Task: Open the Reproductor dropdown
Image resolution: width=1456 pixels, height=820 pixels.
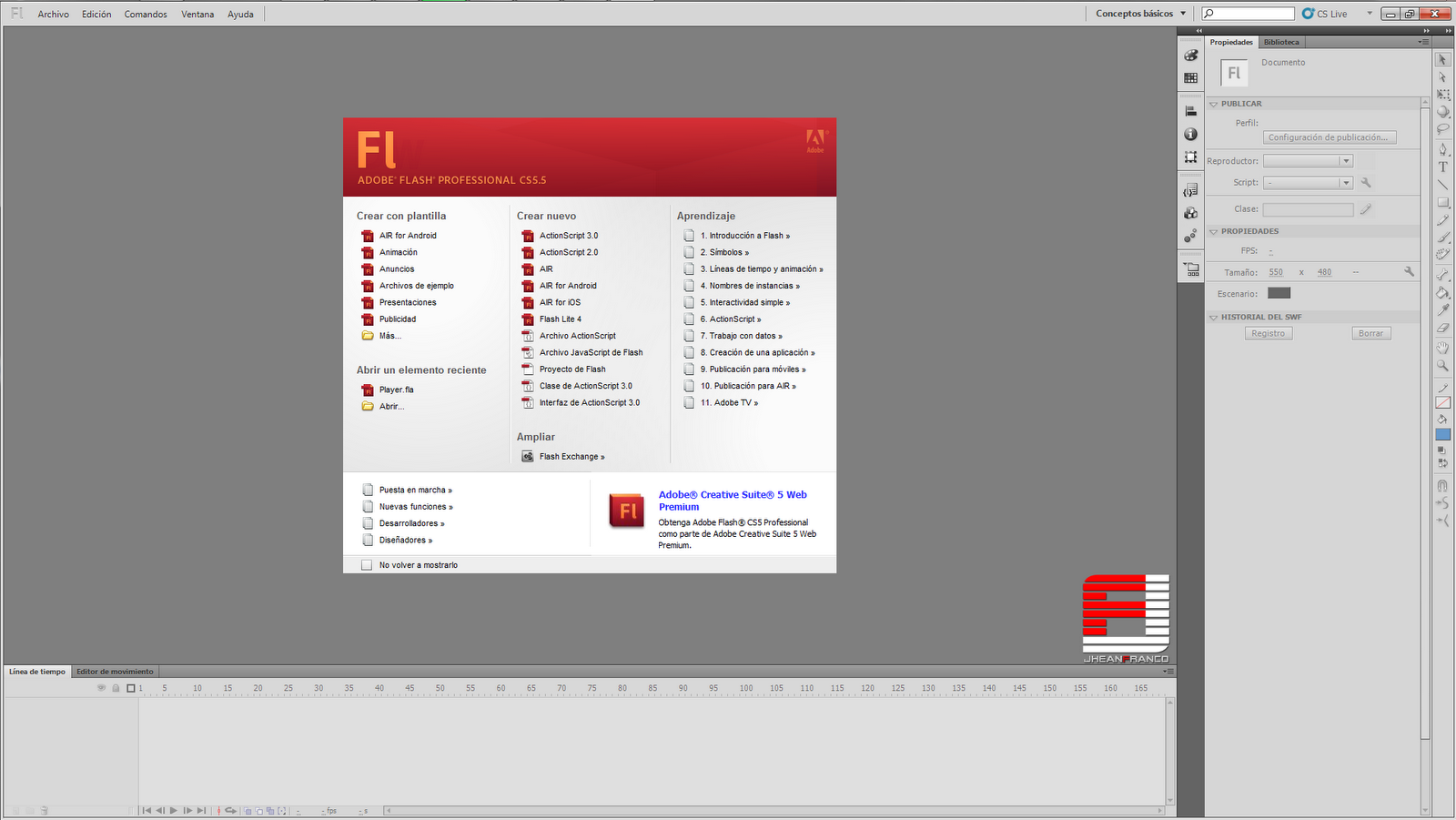Action: coord(1308,161)
